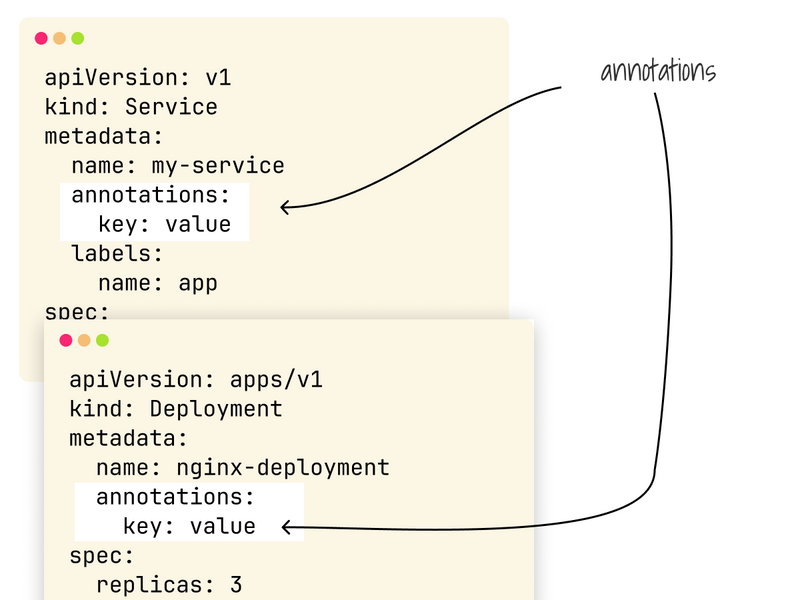Click the 'apiVersion: v1' line
The width and height of the screenshot is (800, 600).
click(138, 78)
